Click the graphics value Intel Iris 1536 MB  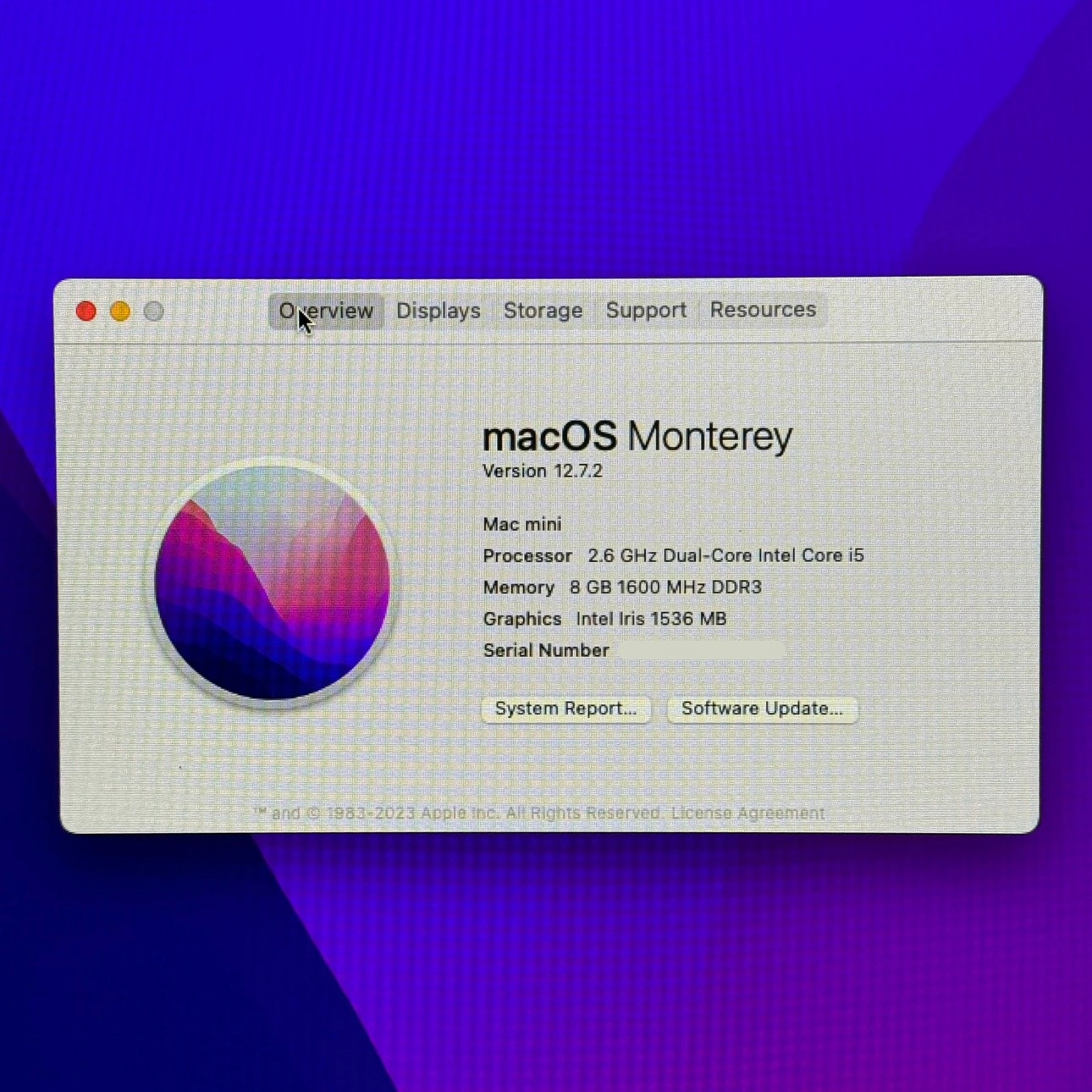tap(651, 619)
